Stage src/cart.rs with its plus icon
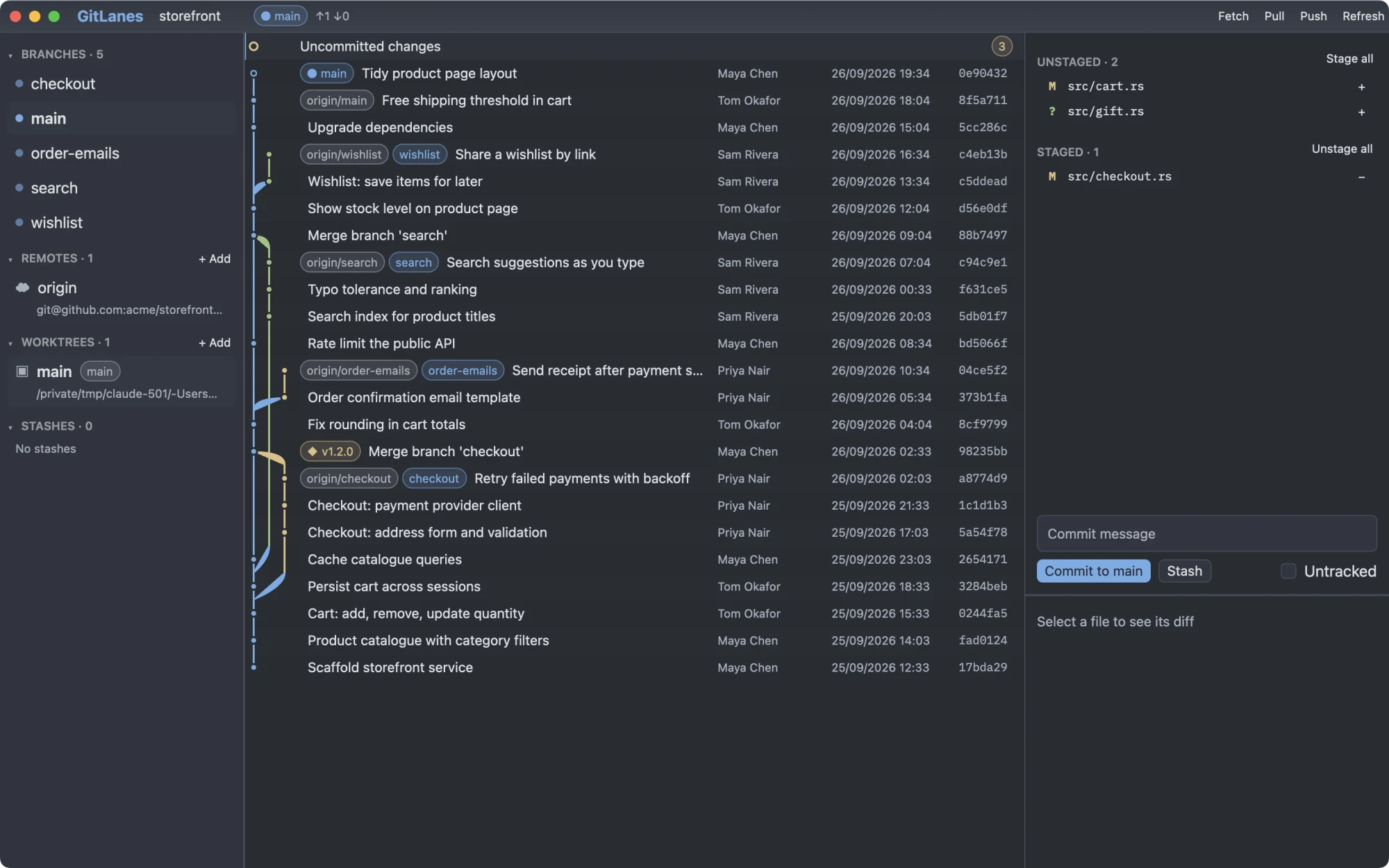1389x868 pixels. (x=1361, y=87)
